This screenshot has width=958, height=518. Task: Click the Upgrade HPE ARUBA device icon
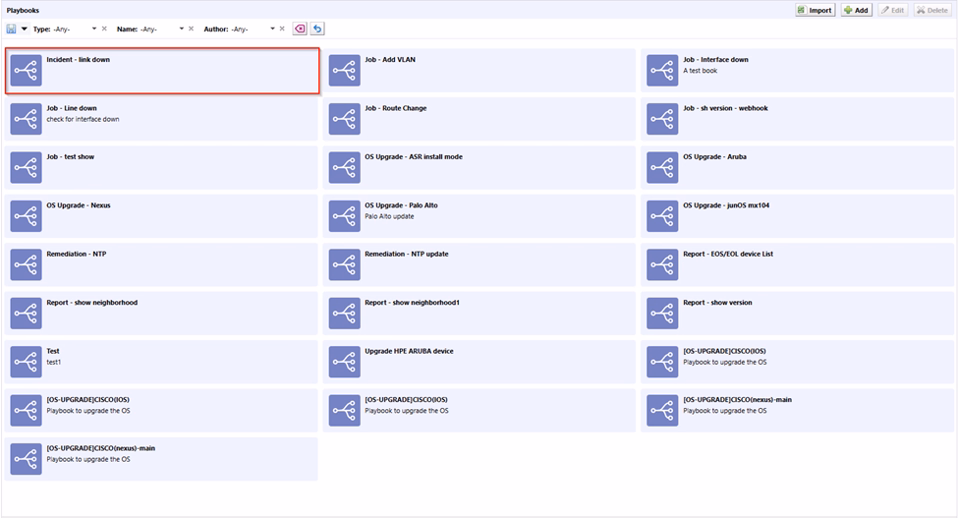point(345,362)
